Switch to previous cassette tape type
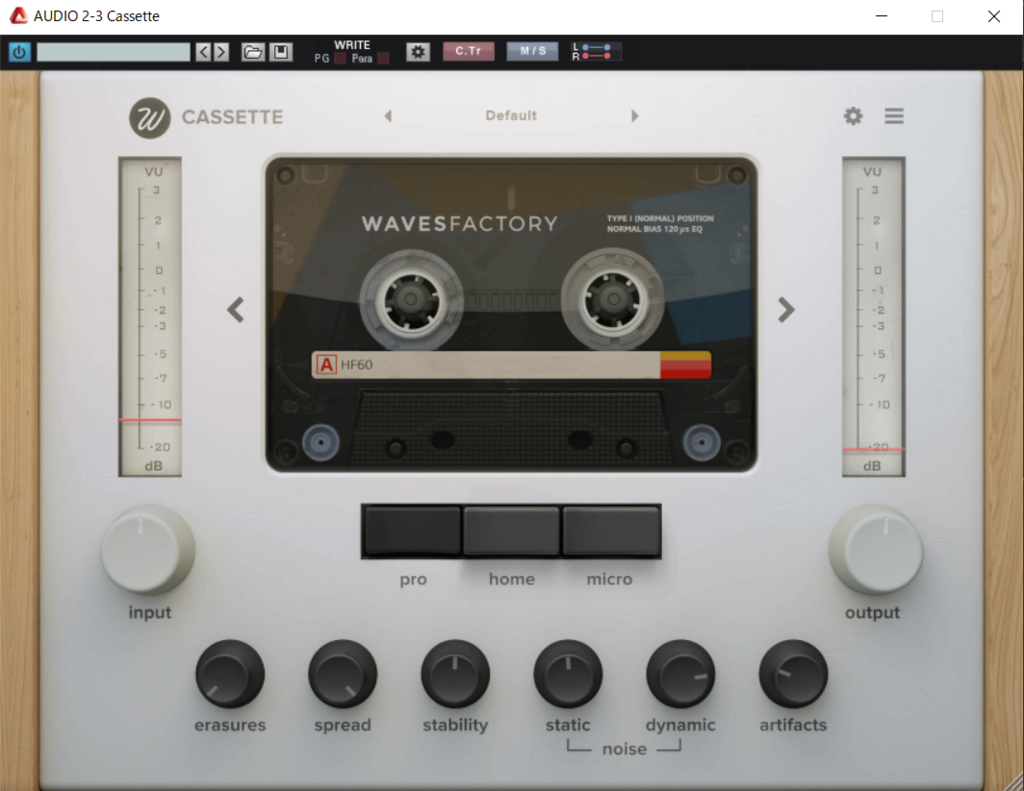Image resolution: width=1024 pixels, height=791 pixels. pos(236,310)
